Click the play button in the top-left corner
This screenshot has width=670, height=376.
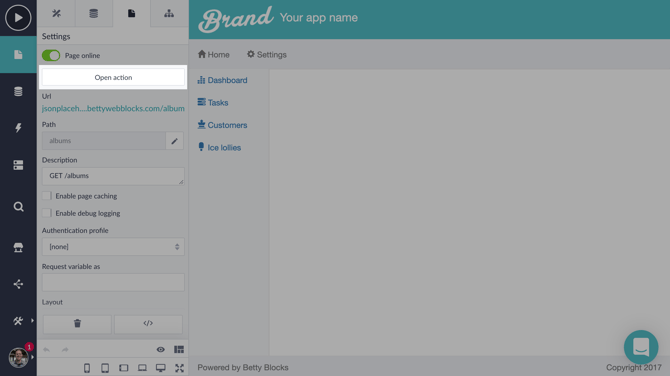click(18, 18)
